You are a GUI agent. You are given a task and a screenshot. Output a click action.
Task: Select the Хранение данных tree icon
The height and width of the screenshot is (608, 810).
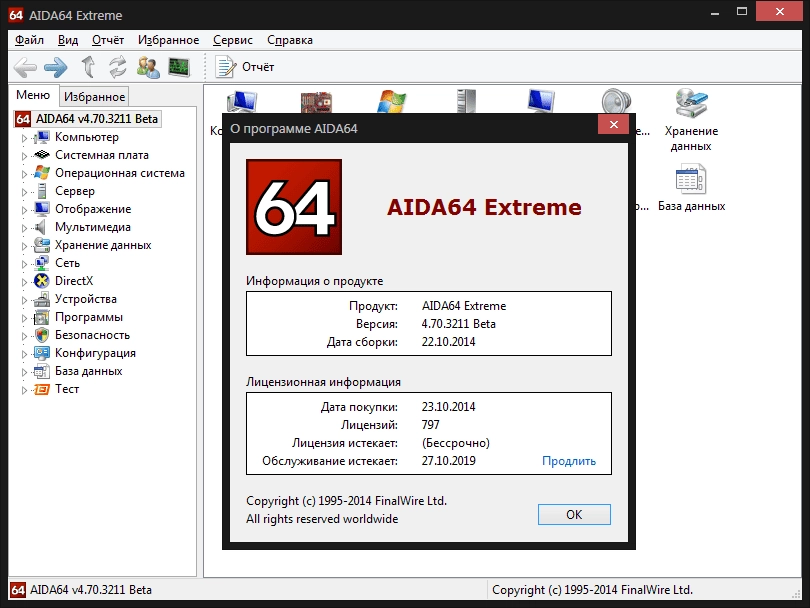pos(41,245)
